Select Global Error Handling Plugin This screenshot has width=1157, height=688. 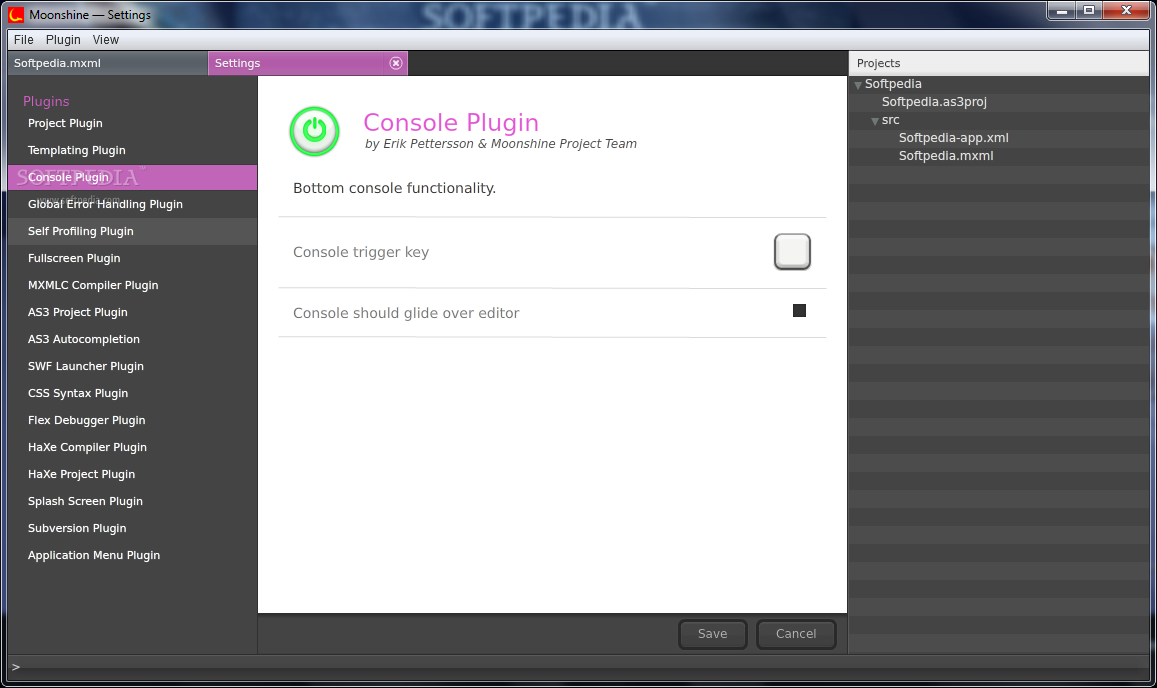pos(133,204)
